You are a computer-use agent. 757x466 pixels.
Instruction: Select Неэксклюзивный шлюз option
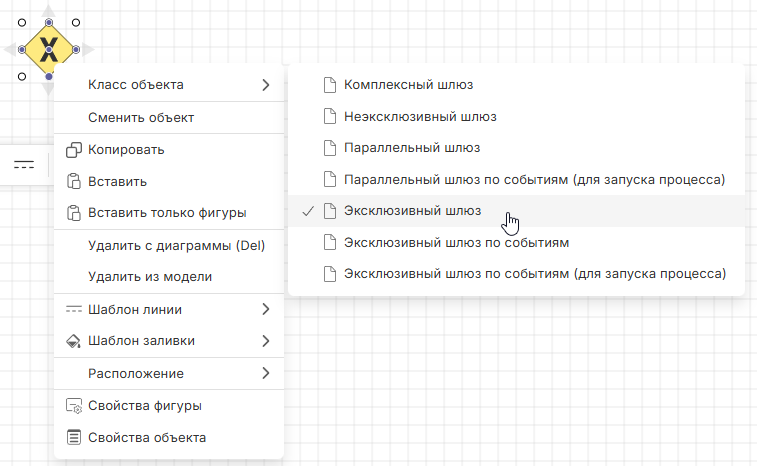(420, 117)
